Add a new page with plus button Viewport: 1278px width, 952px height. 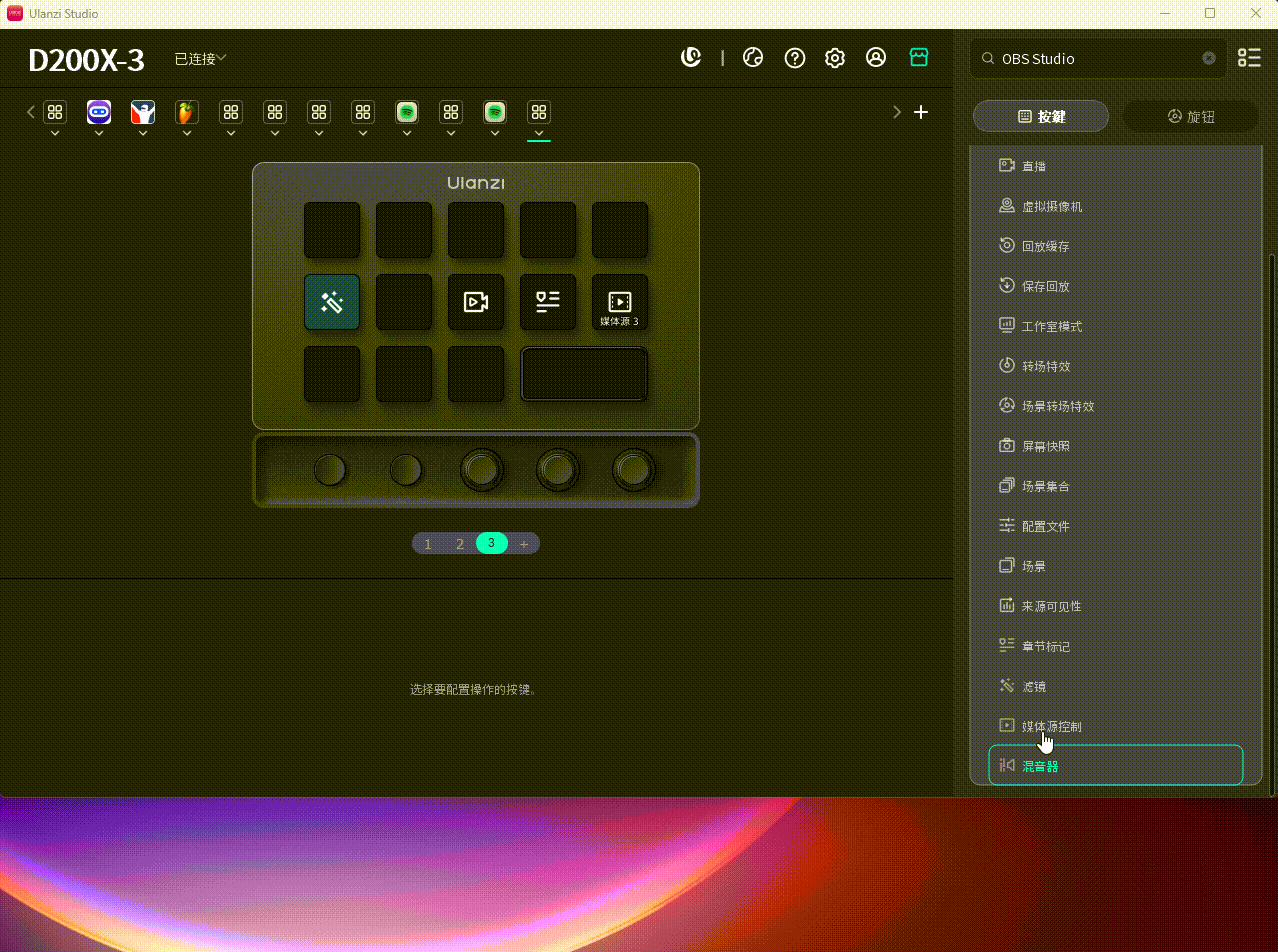[524, 544]
